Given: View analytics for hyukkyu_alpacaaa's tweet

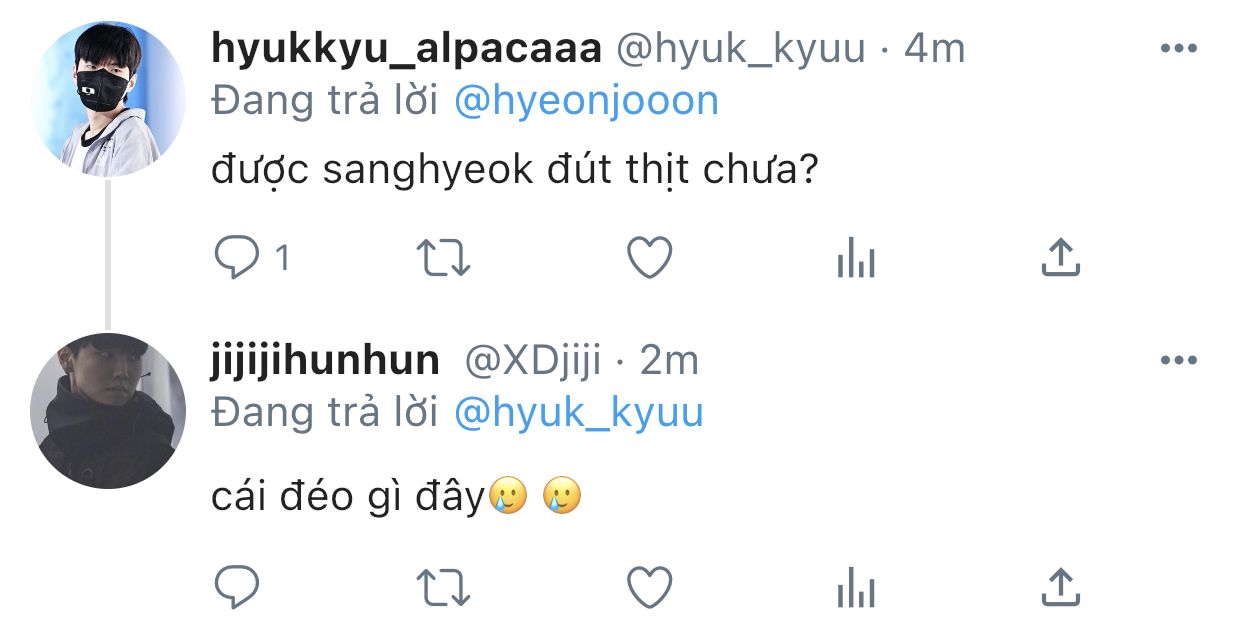Looking at the screenshot, I should tap(855, 260).
